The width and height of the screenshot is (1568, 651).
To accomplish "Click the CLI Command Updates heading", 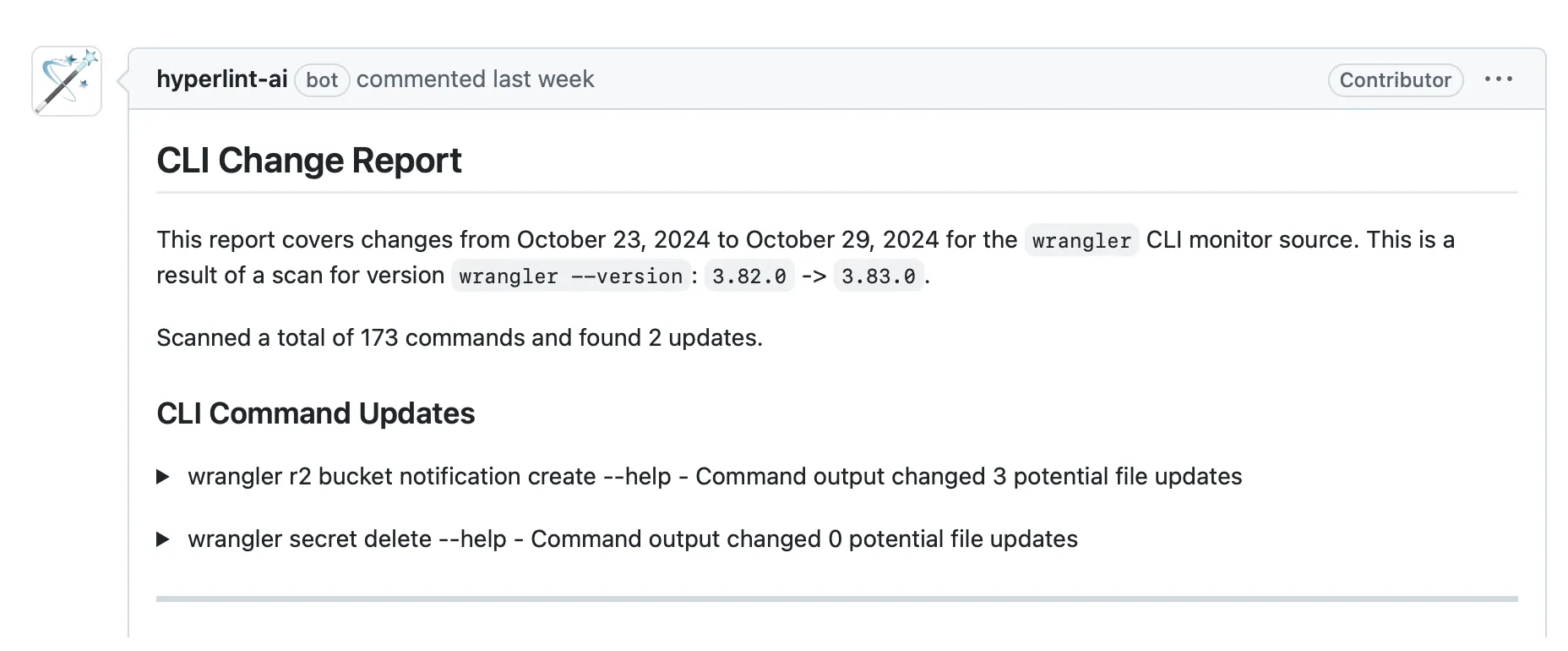I will point(316,413).
